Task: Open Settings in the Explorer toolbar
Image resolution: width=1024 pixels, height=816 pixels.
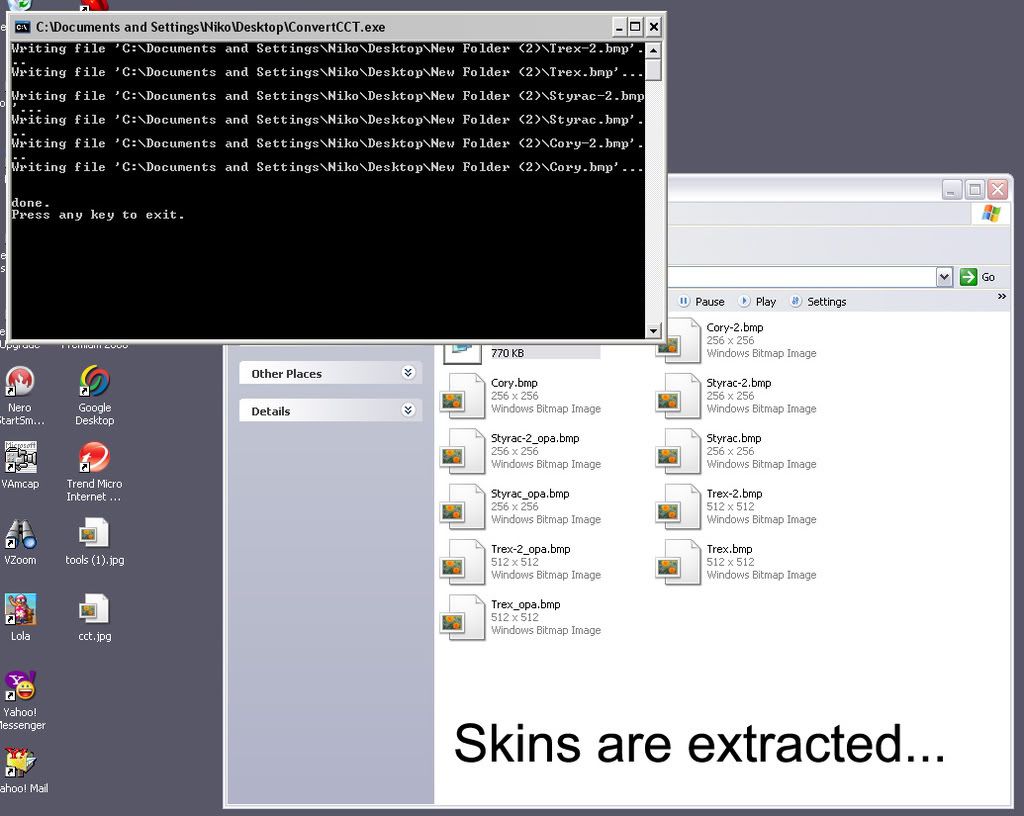Action: coord(818,302)
